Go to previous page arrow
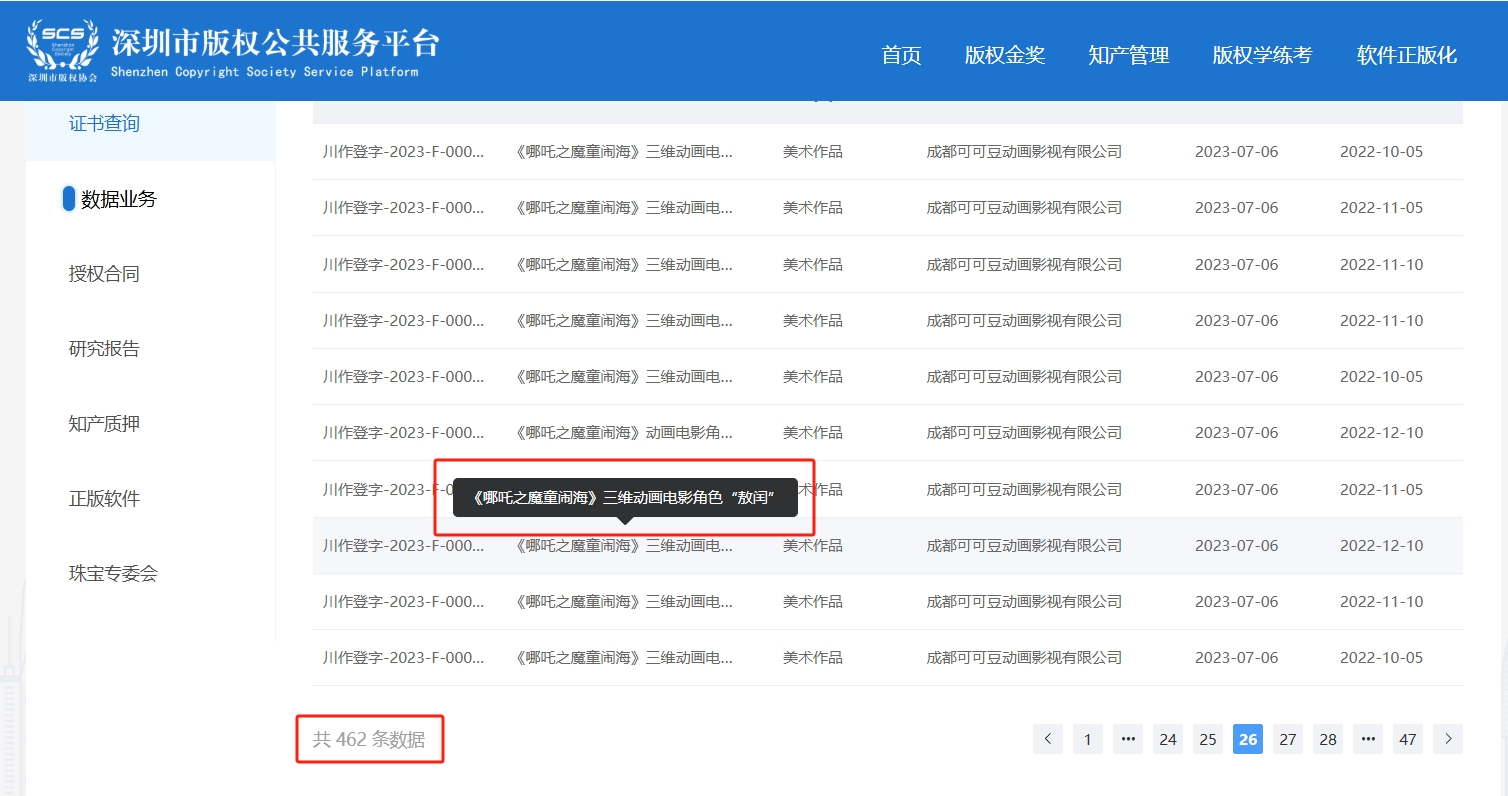1508x796 pixels. click(x=1048, y=739)
